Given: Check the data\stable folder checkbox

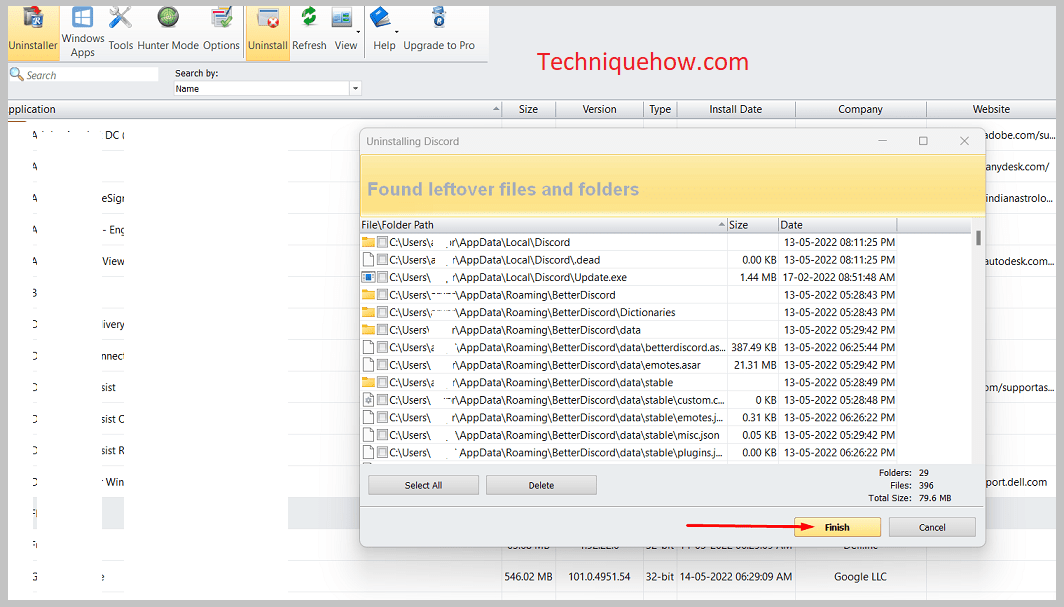Looking at the screenshot, I should click(383, 383).
